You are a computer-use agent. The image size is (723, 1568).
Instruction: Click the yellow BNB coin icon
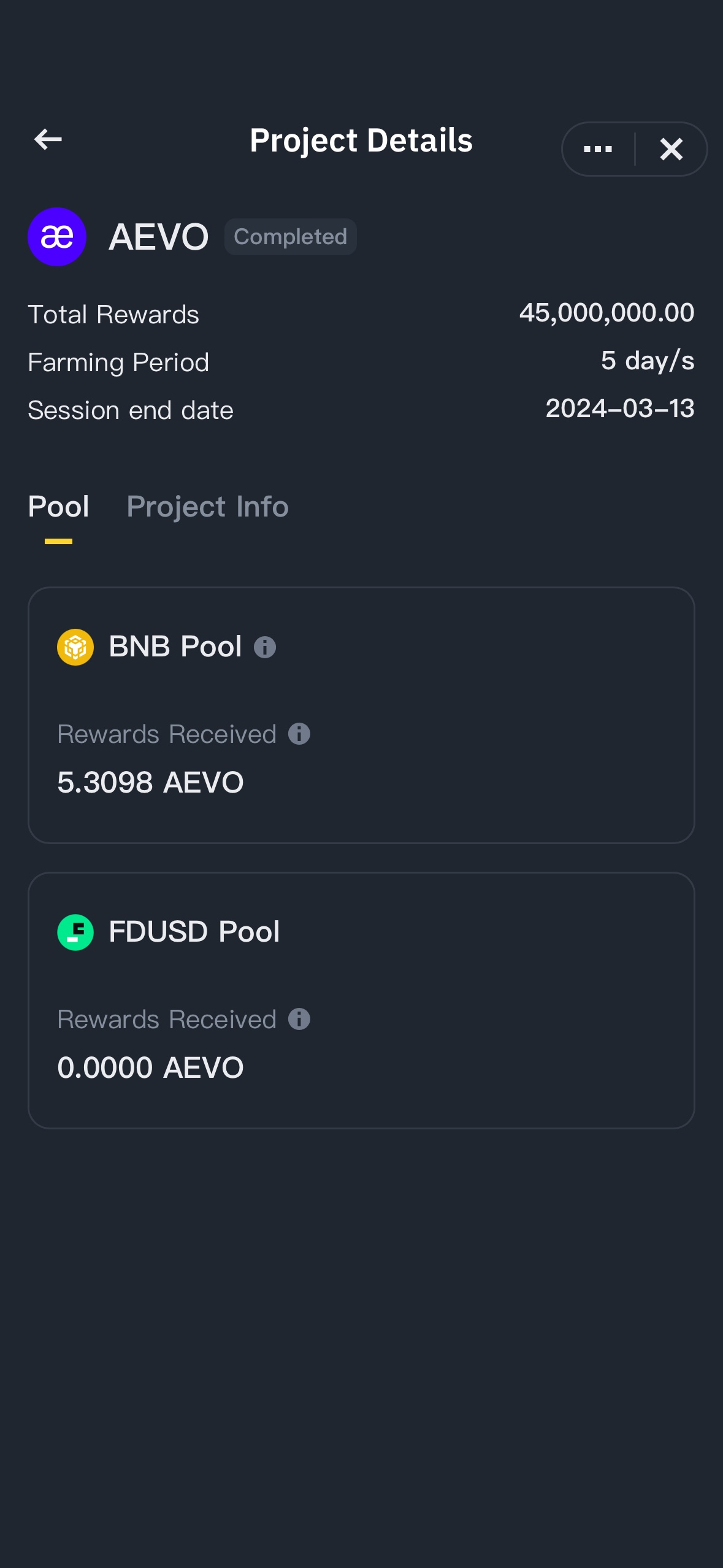click(75, 647)
